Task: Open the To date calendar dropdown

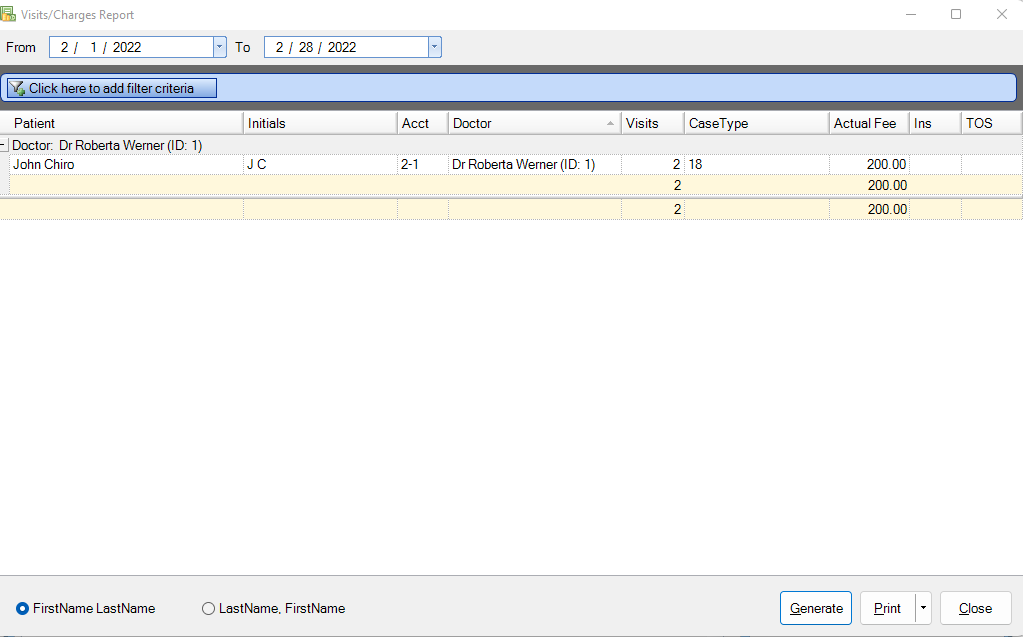Action: click(x=434, y=47)
